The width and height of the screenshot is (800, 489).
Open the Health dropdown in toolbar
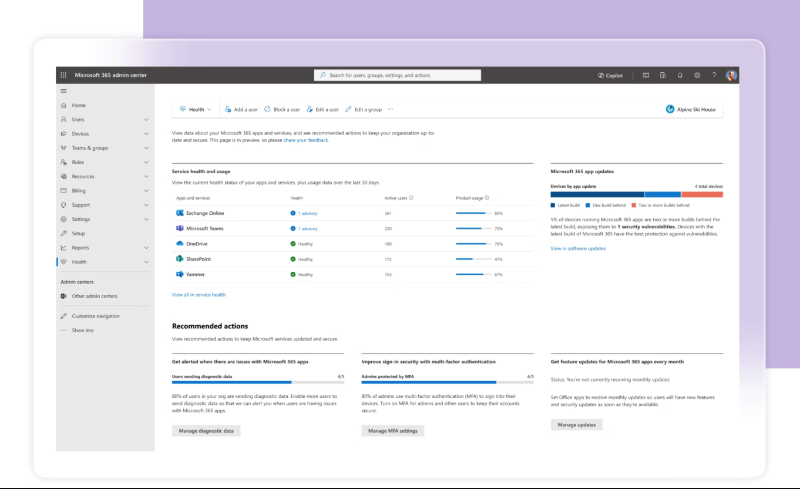tap(194, 109)
